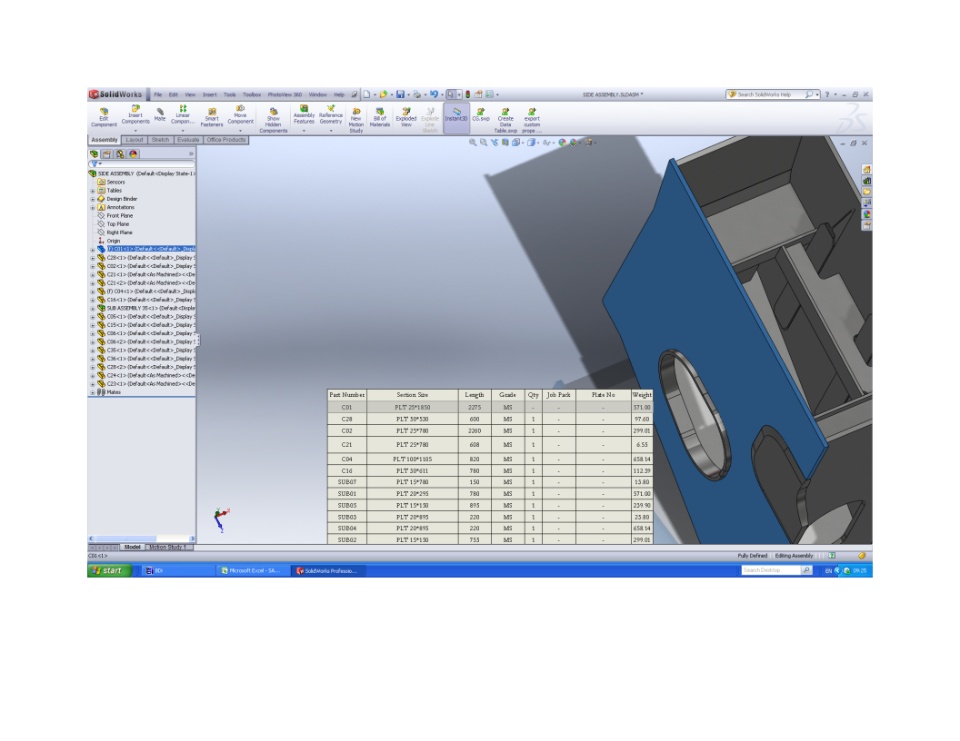The height and width of the screenshot is (741, 960).
Task: Start a New Motion Study
Action: 356,120
